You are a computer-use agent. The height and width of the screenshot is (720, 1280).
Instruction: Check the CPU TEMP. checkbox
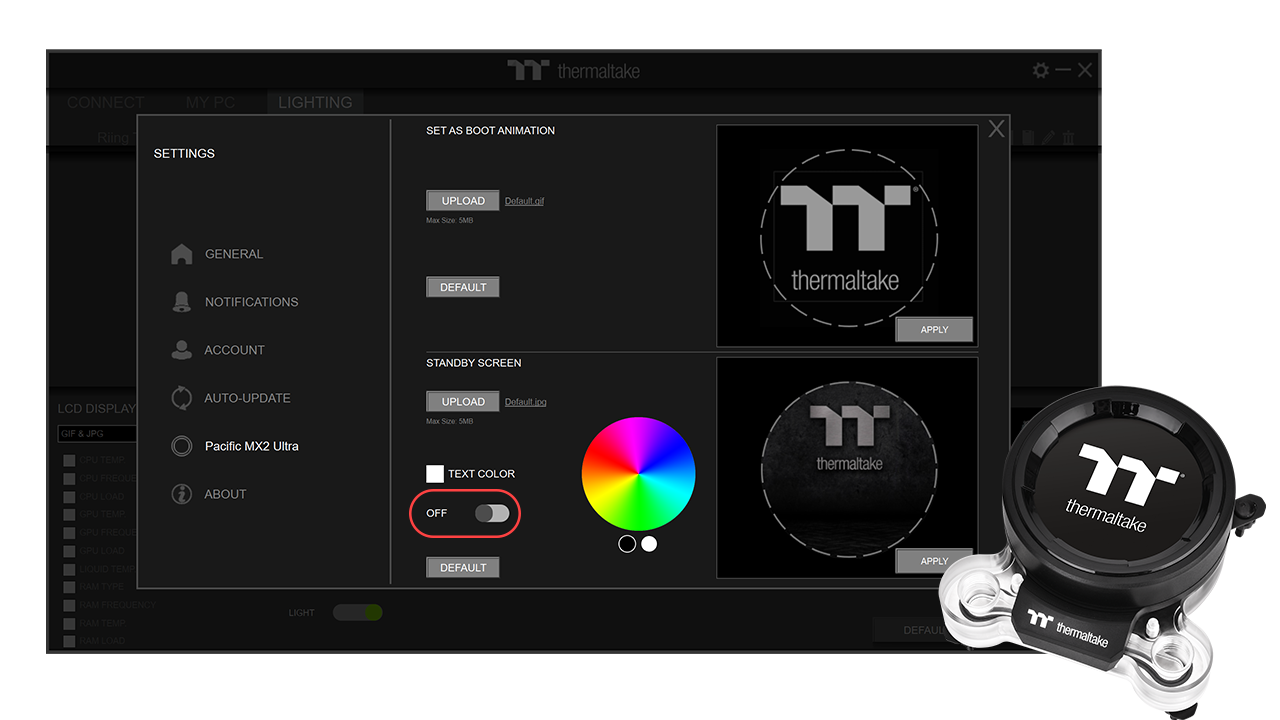click(69, 461)
